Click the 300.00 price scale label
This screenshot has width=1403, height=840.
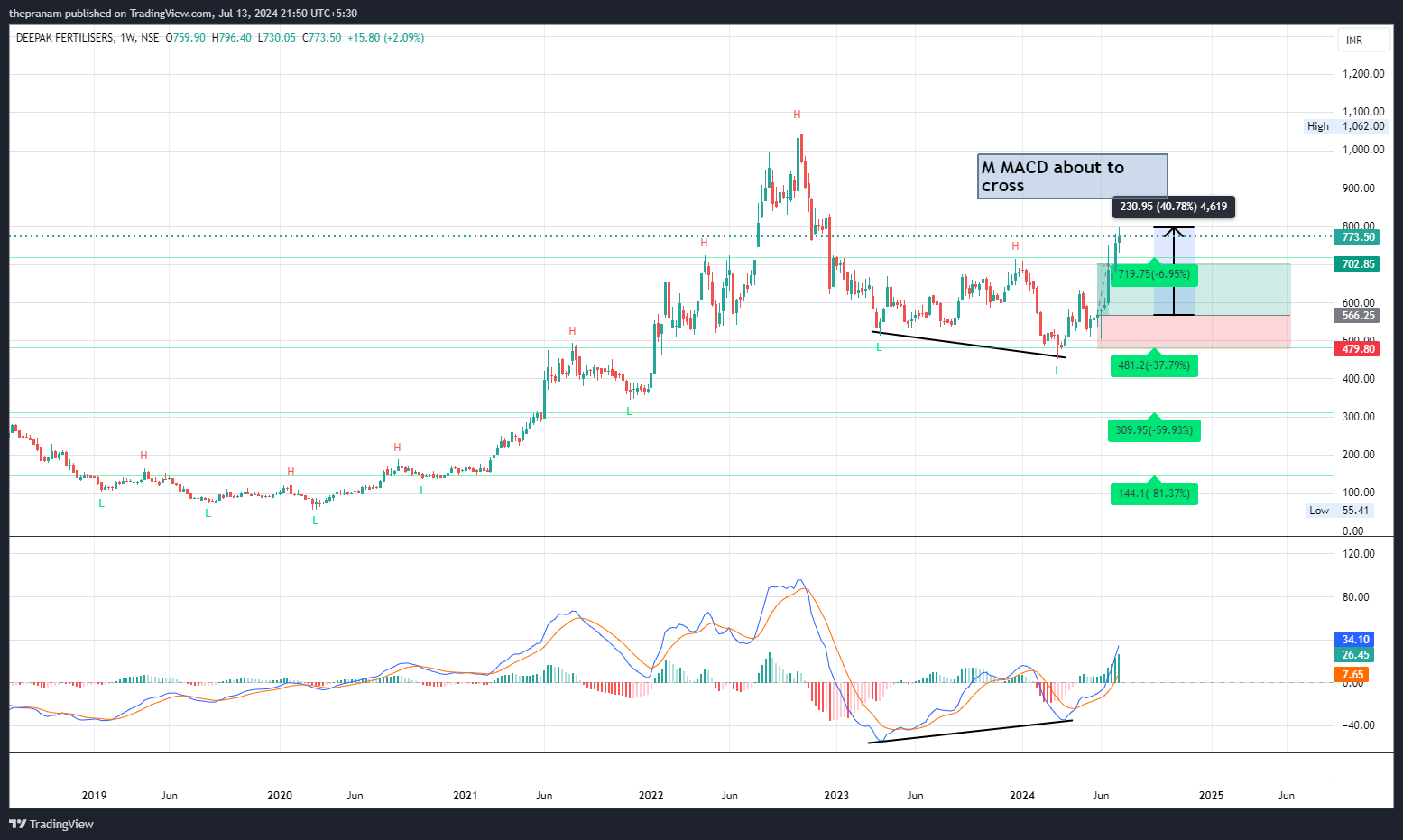(x=1359, y=417)
